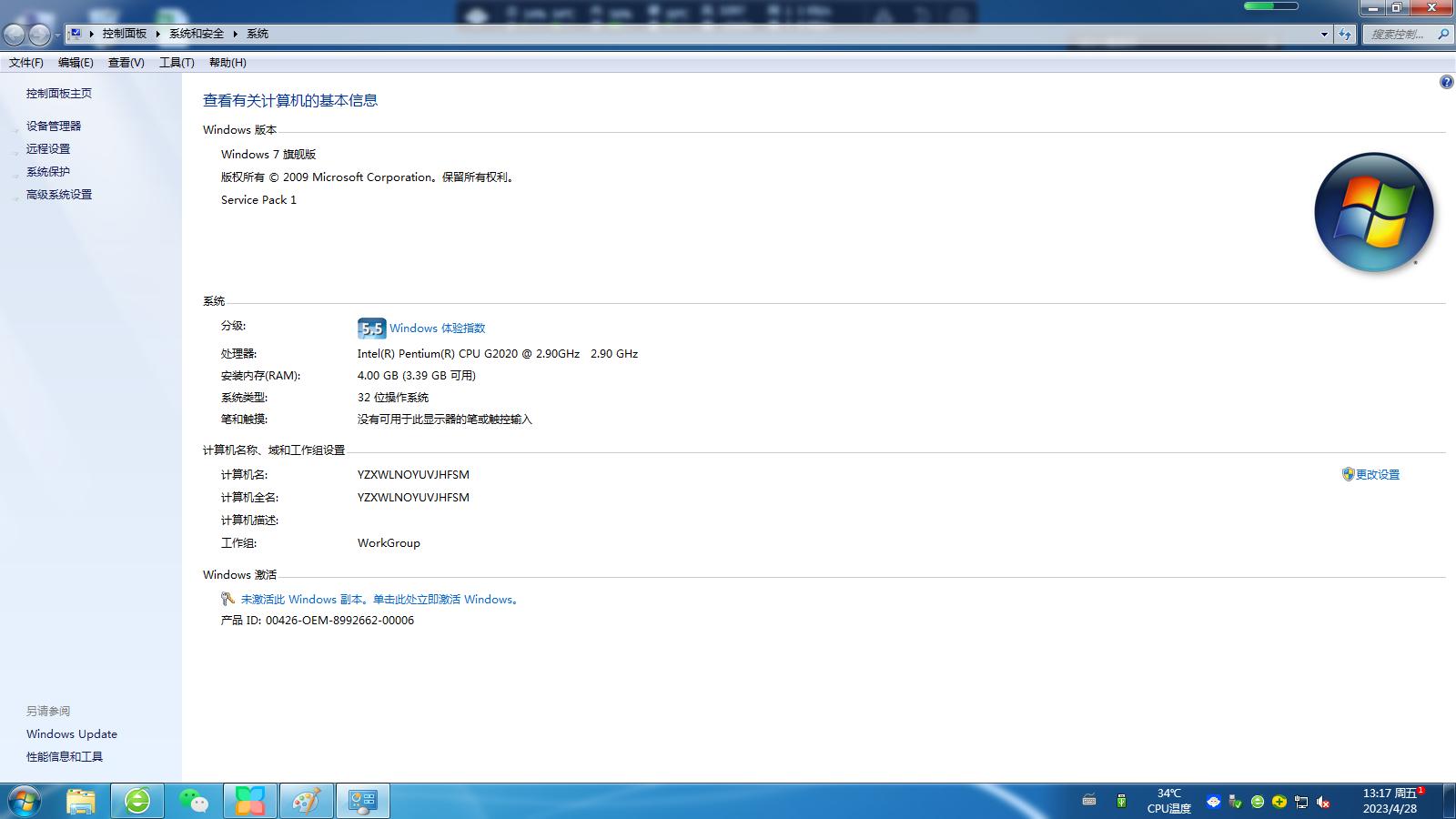Open the network status tray icon
The image size is (1456, 819).
pyautogui.click(x=1301, y=803)
